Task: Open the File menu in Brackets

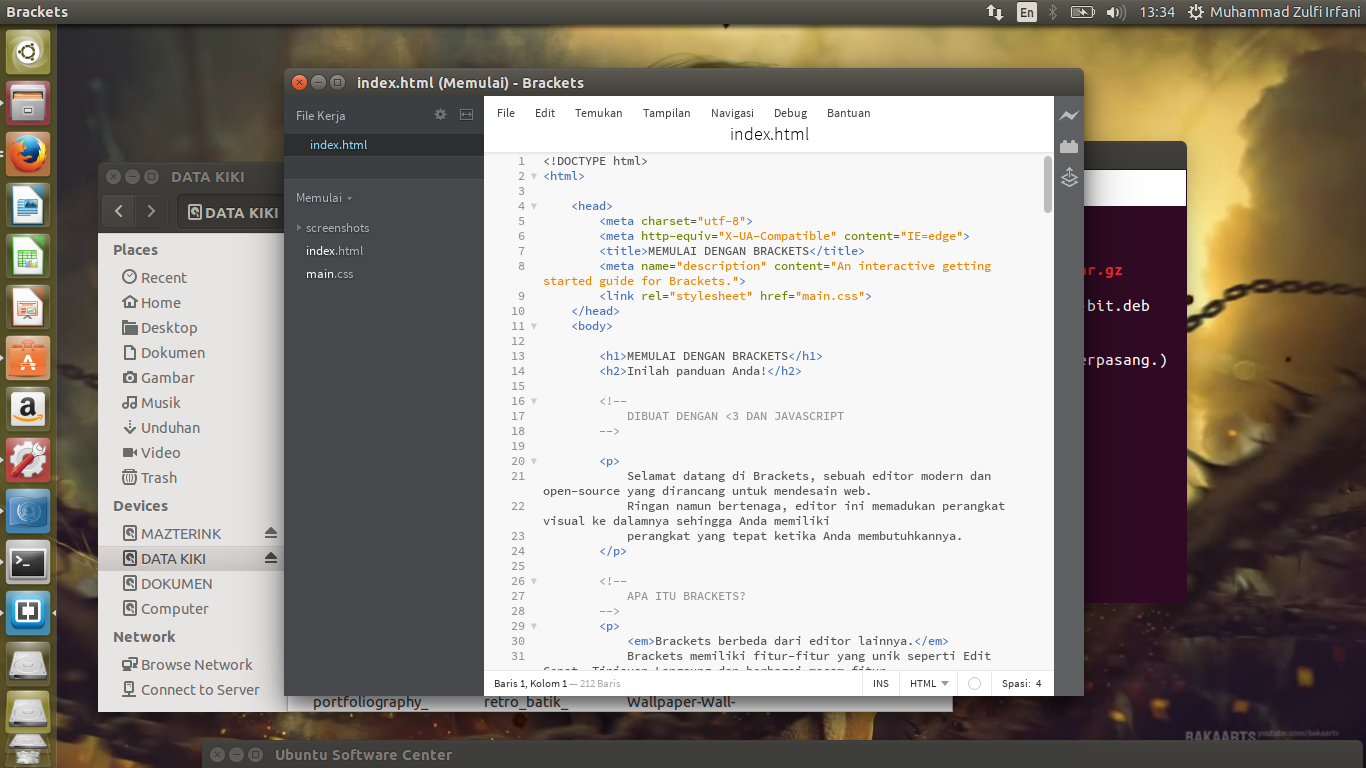Action: [x=506, y=113]
